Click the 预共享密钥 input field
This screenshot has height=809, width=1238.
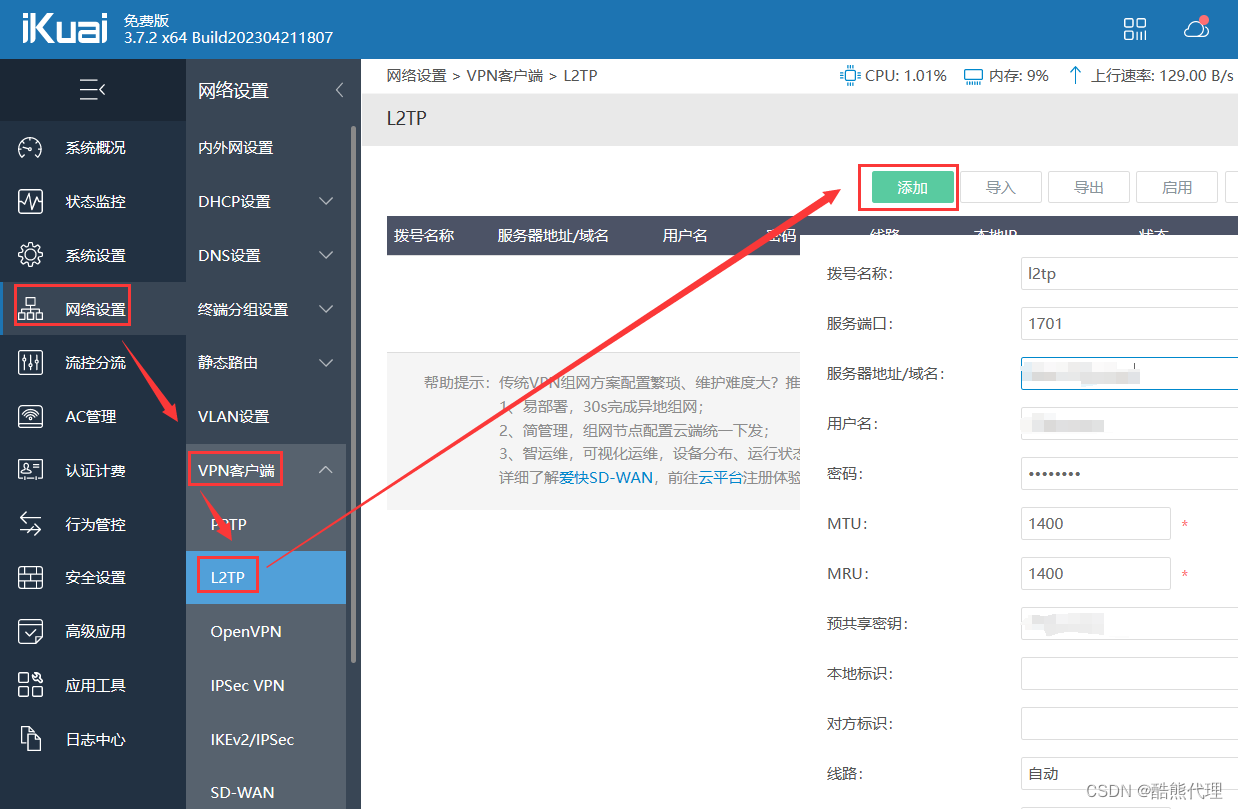coord(1129,623)
